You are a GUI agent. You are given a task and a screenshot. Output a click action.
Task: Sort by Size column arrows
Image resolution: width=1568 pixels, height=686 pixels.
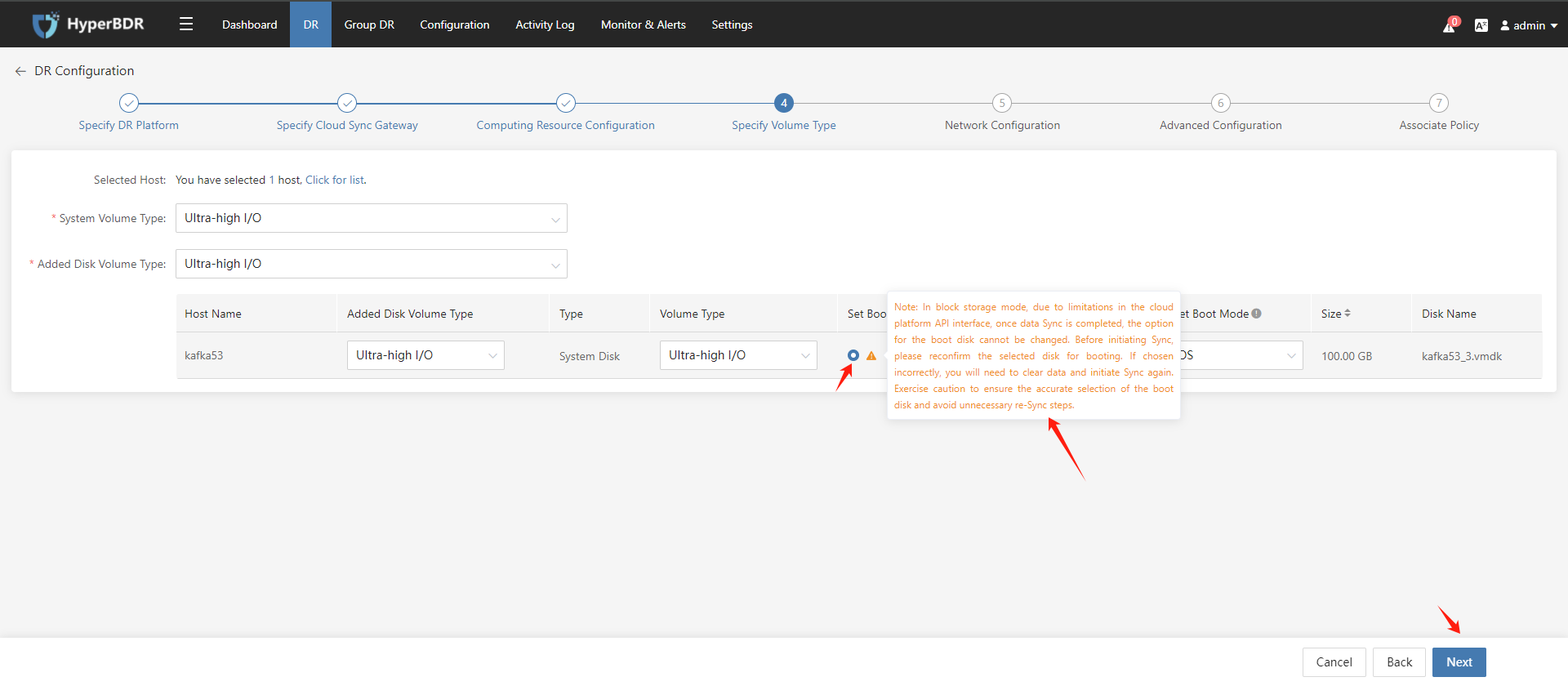1347,314
